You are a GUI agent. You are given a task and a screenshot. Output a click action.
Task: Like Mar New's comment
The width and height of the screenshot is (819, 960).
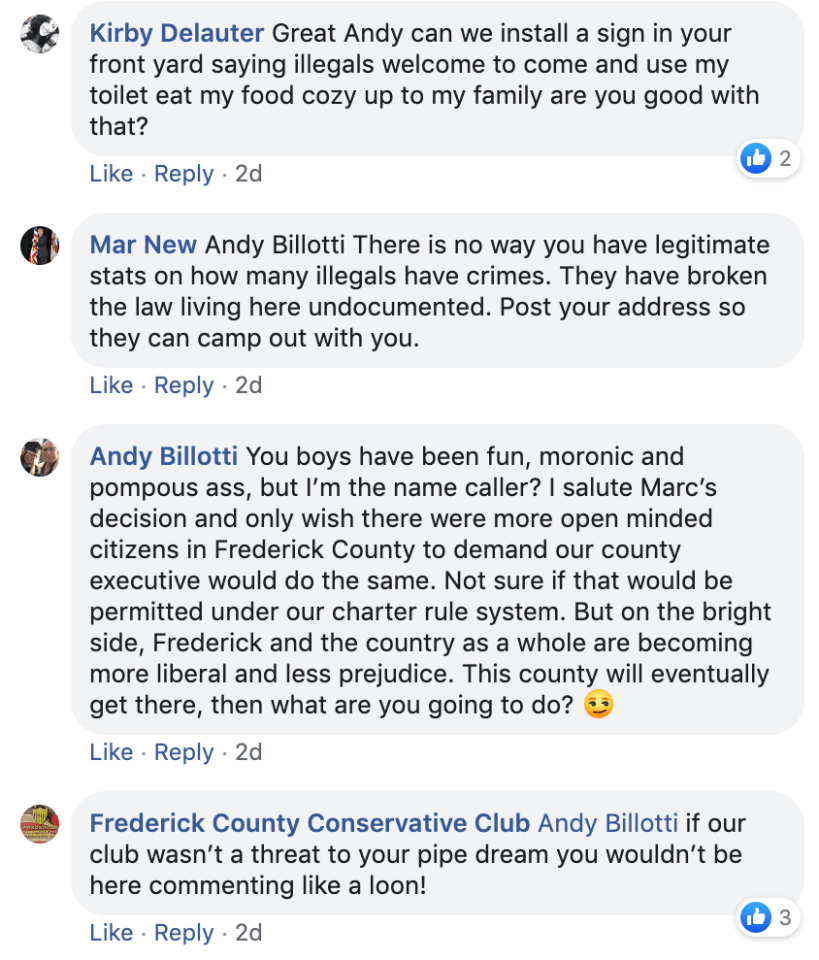tap(111, 385)
